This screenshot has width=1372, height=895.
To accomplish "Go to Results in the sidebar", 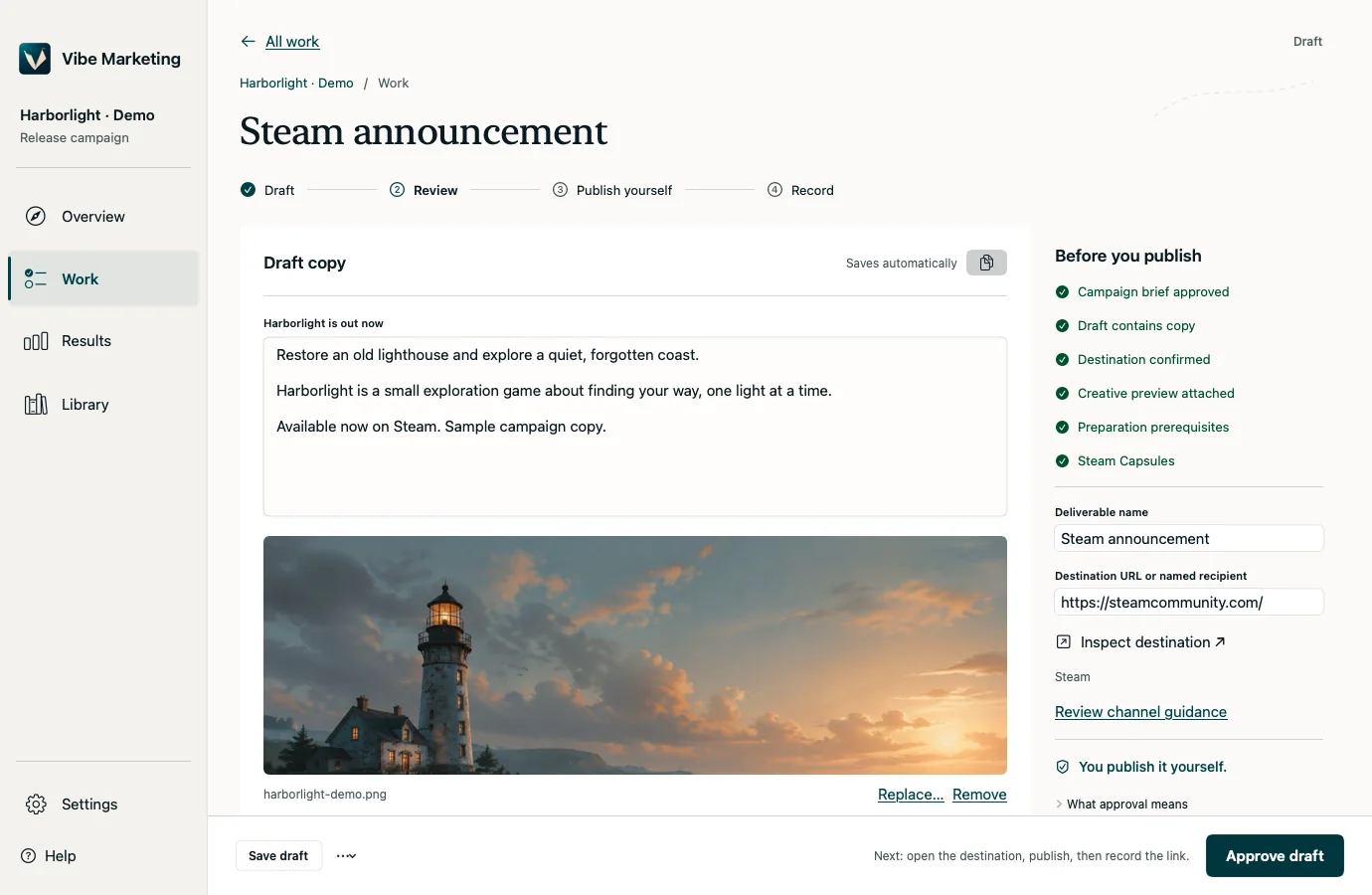I will coord(103,341).
